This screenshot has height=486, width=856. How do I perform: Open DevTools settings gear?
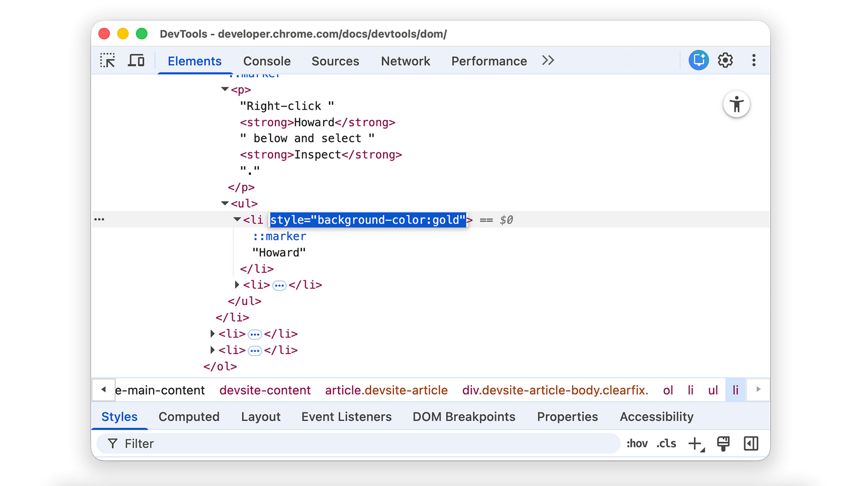click(725, 60)
